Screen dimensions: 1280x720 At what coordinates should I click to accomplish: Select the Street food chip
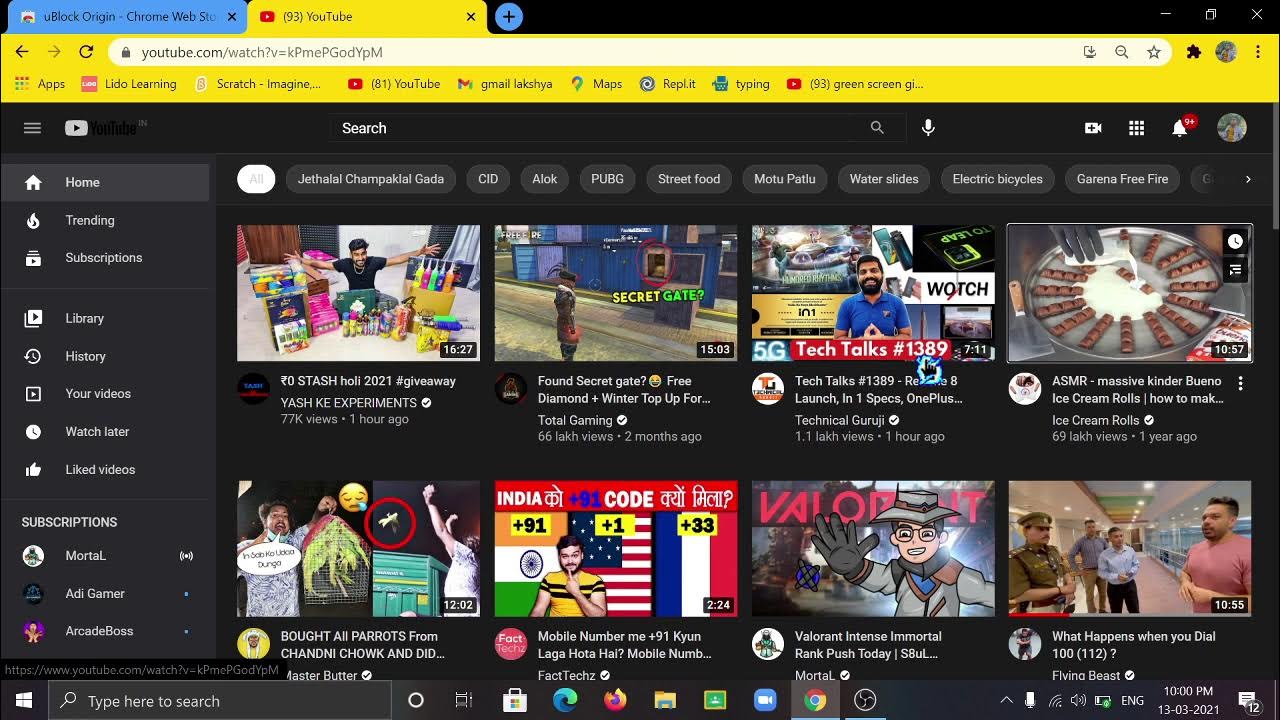pos(689,179)
